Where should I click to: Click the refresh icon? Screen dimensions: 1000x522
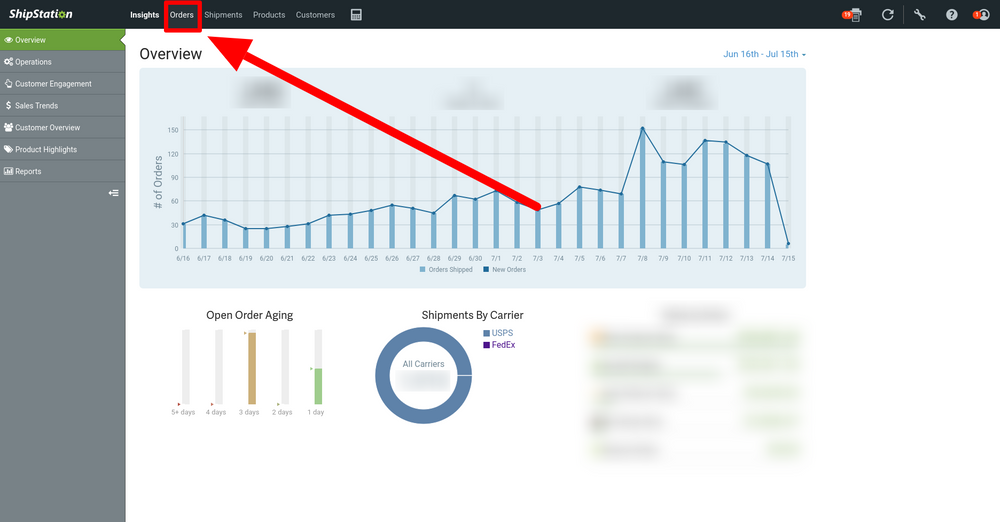tap(887, 15)
